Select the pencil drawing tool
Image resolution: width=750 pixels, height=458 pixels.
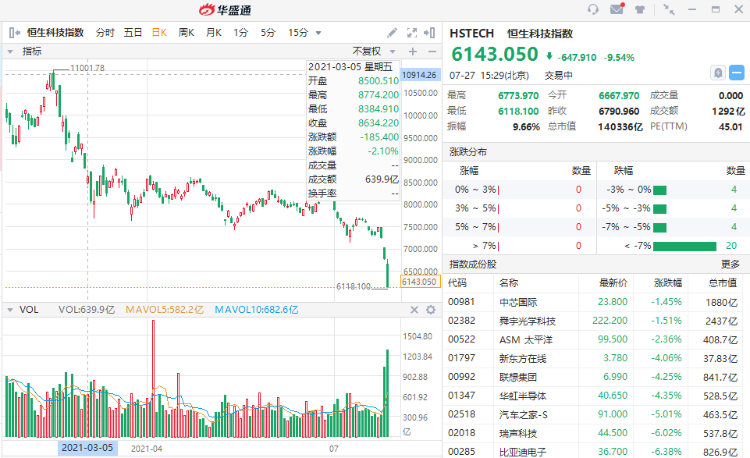tap(392, 33)
